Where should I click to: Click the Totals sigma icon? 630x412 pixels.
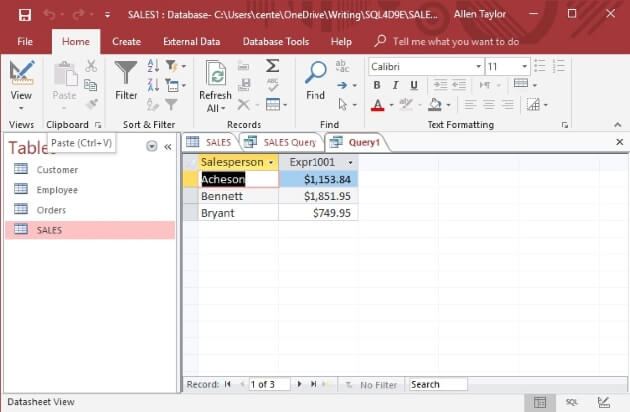click(272, 65)
